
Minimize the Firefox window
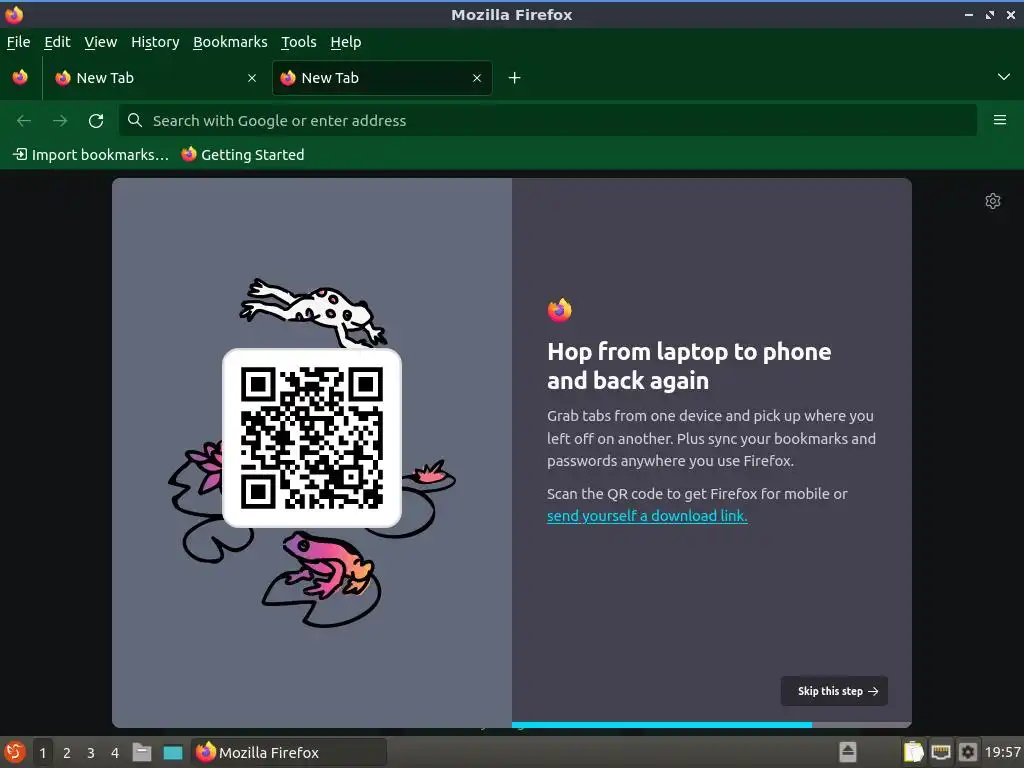[x=968, y=14]
